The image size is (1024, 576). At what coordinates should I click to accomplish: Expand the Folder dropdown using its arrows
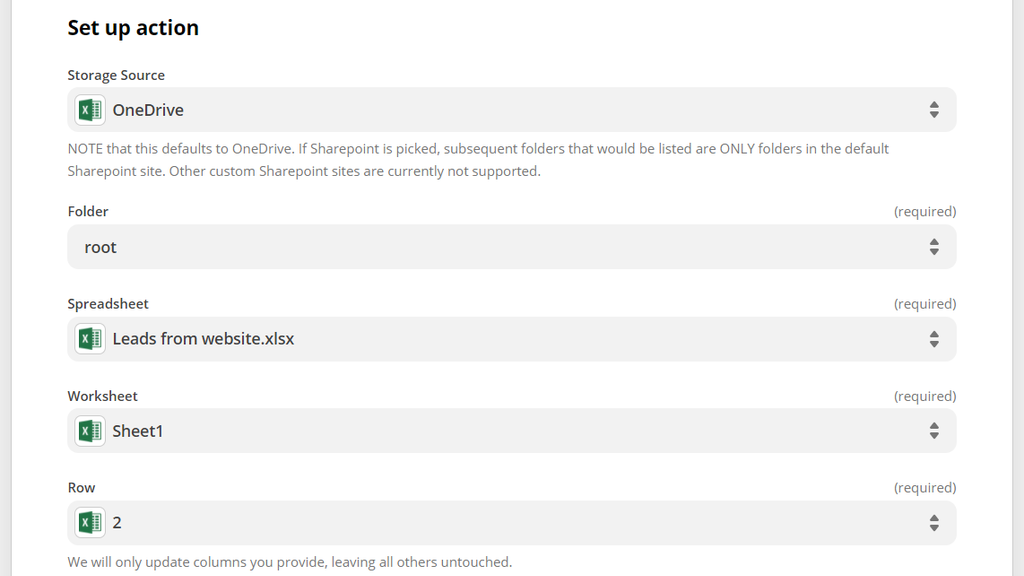click(933, 247)
